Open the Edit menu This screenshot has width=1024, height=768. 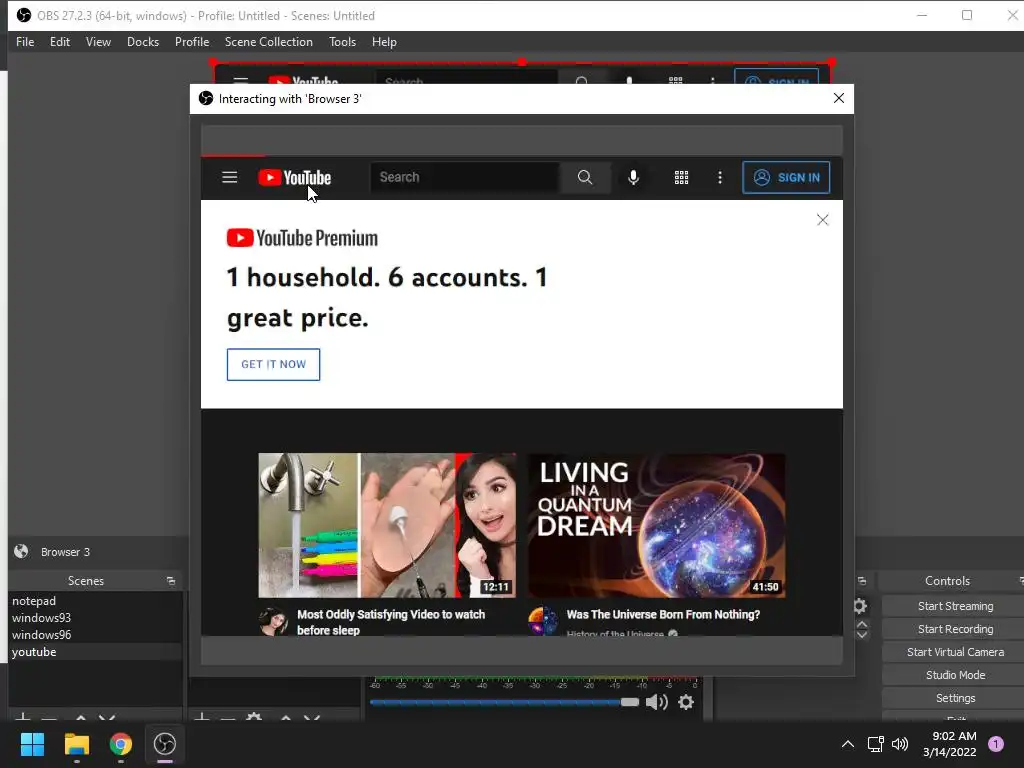(x=59, y=42)
